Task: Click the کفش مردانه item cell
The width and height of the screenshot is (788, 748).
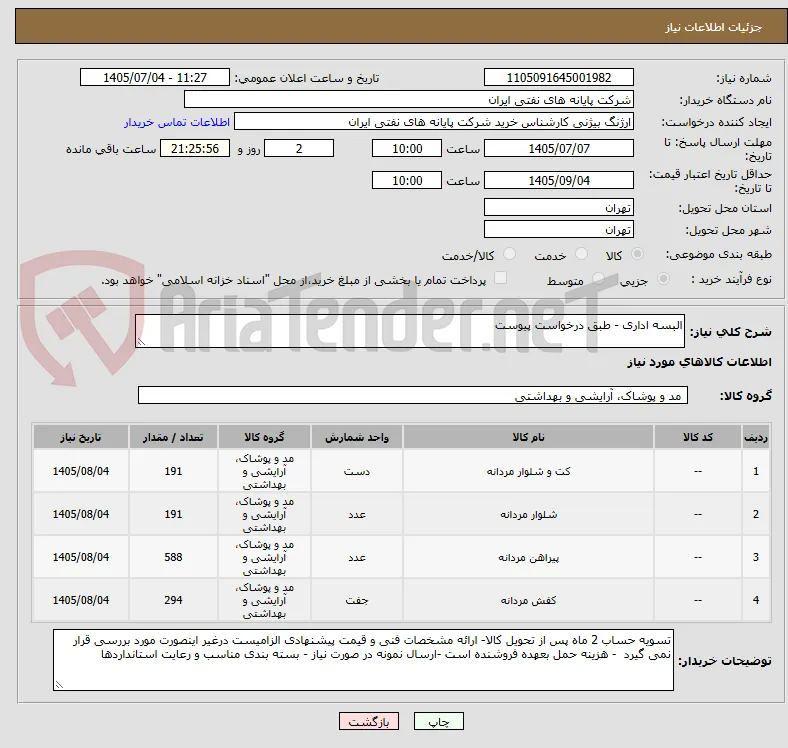Action: [528, 600]
